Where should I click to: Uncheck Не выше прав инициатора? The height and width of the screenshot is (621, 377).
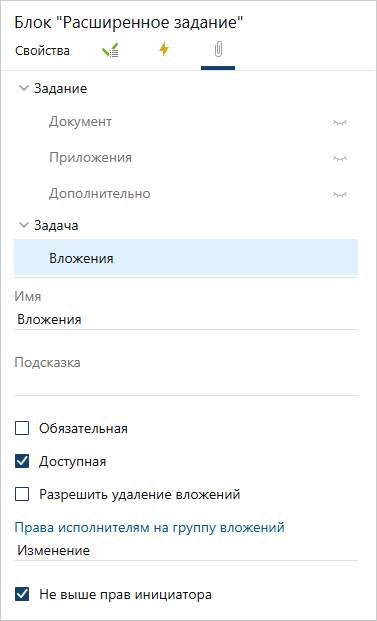22,594
